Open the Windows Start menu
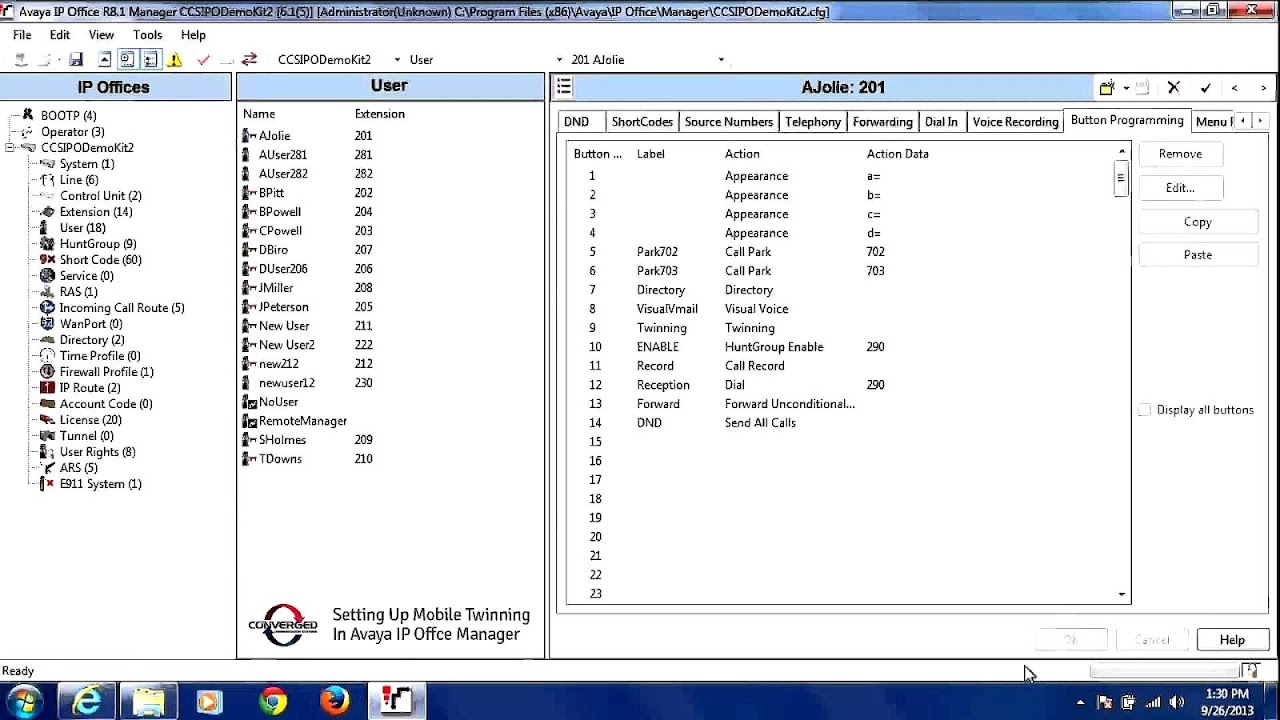The width and height of the screenshot is (1280, 720). (x=24, y=701)
